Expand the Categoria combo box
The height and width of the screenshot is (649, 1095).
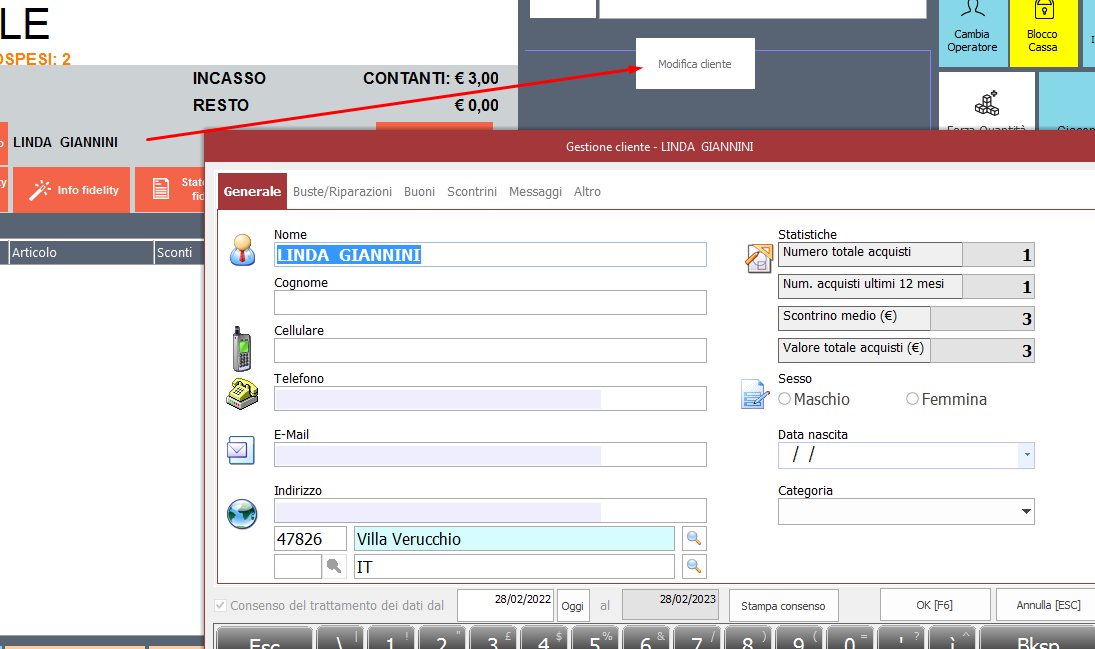pyautogui.click(x=1026, y=512)
